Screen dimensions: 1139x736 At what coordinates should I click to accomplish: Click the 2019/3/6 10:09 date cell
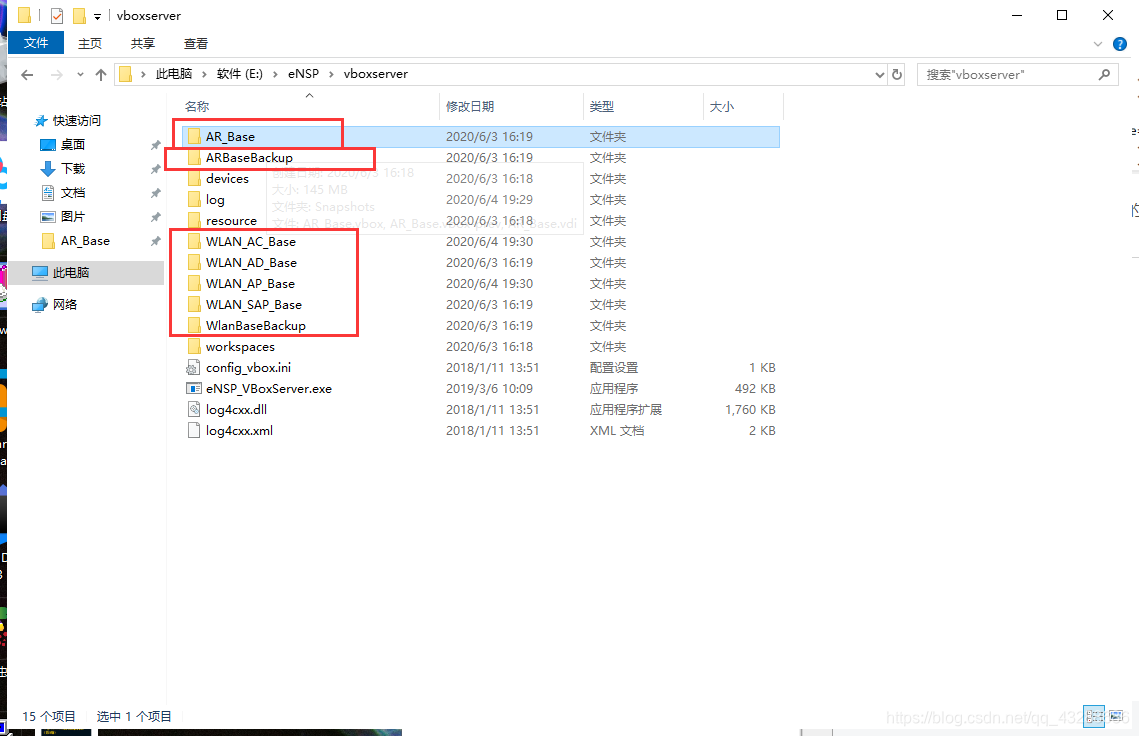coord(490,389)
